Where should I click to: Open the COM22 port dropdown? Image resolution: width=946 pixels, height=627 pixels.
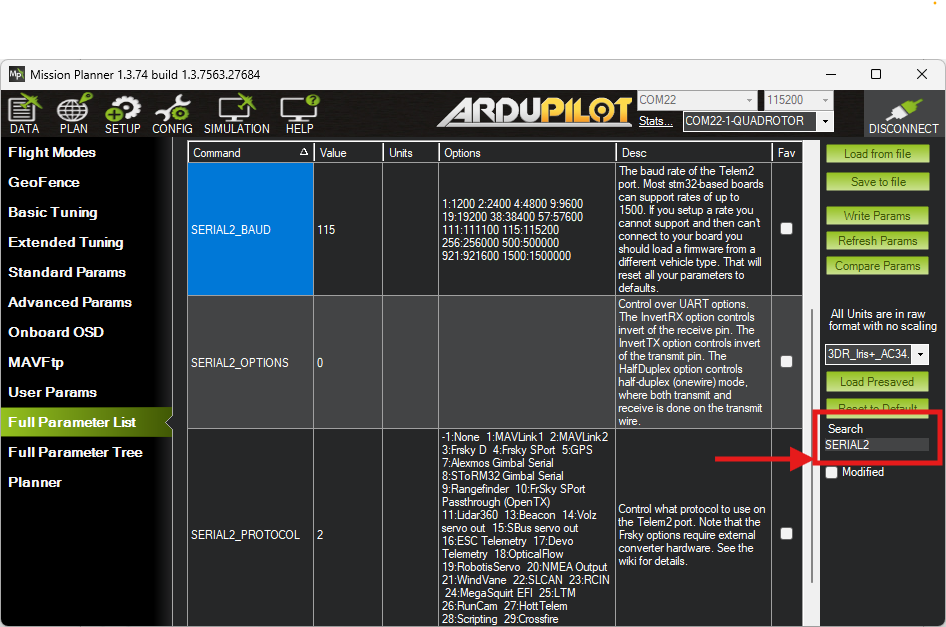coord(749,100)
